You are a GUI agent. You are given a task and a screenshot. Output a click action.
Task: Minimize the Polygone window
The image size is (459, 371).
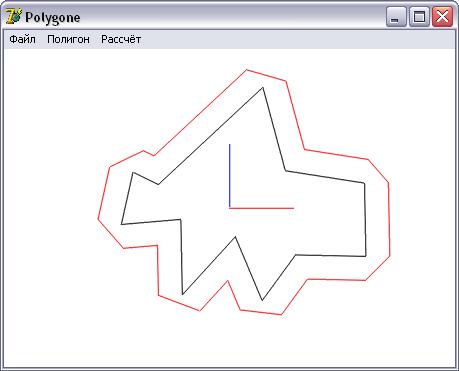pyautogui.click(x=396, y=16)
